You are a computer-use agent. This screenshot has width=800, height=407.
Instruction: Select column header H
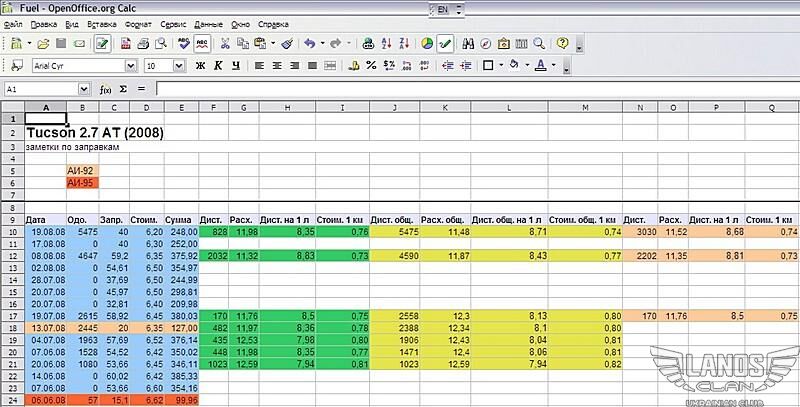click(x=288, y=107)
